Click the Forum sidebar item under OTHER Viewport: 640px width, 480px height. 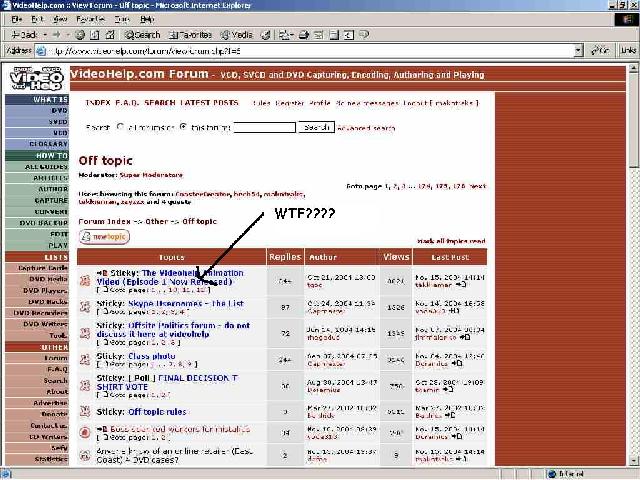coord(37,358)
